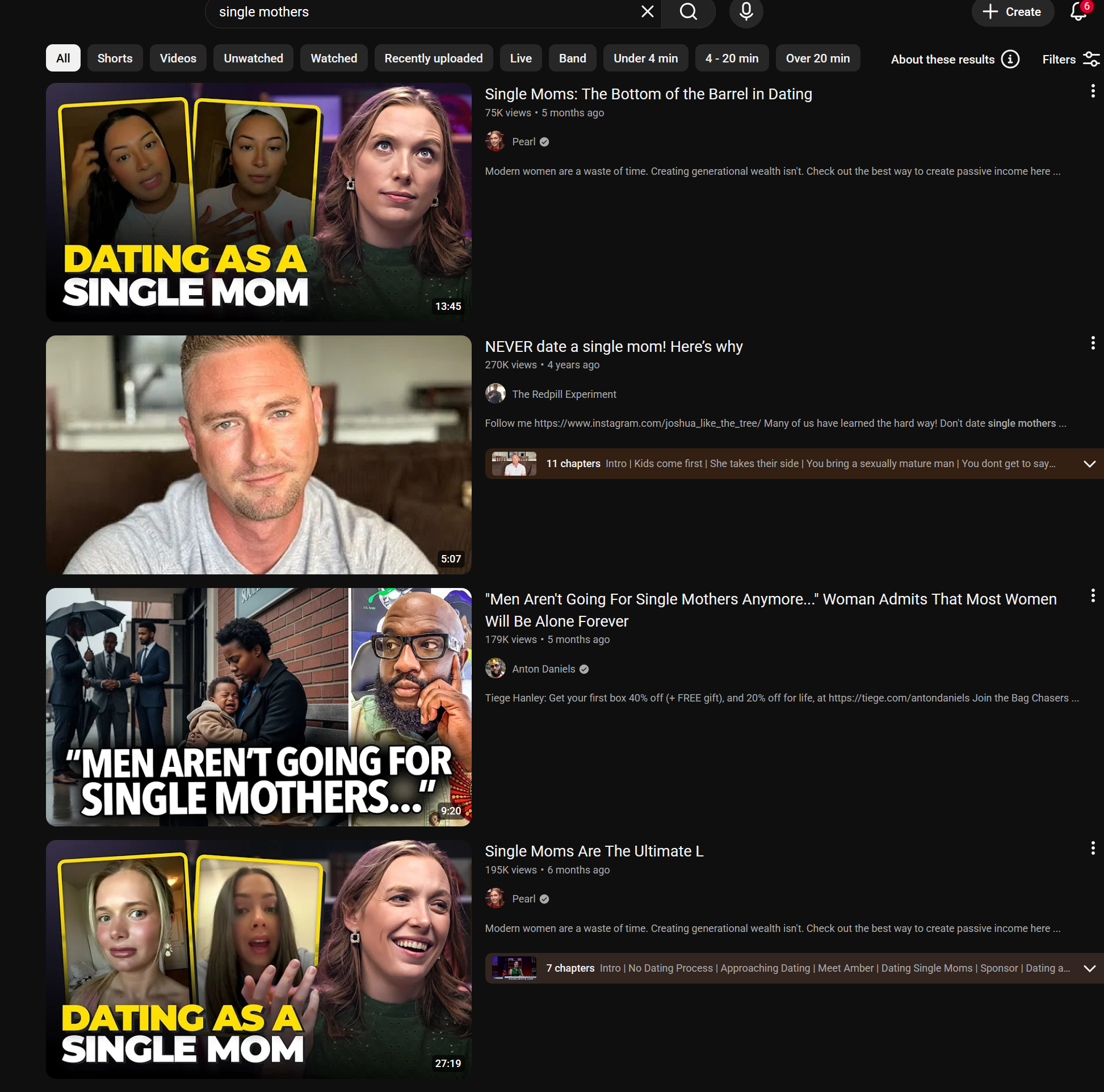Select the Under 4 min chip
The image size is (1104, 1092).
point(645,58)
